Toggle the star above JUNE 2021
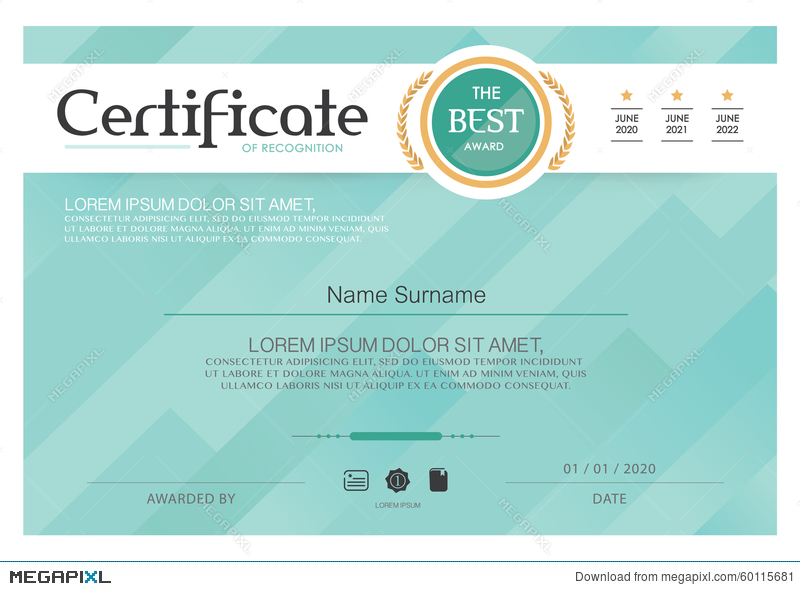Viewport: 800px width, 591px height. [677, 94]
